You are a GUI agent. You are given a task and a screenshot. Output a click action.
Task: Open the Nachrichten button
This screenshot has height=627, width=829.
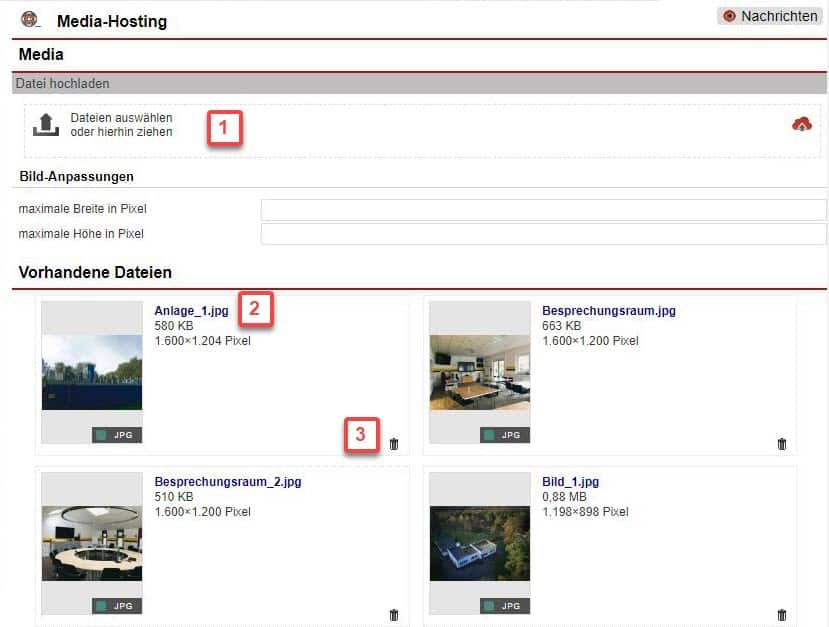[x=769, y=16]
